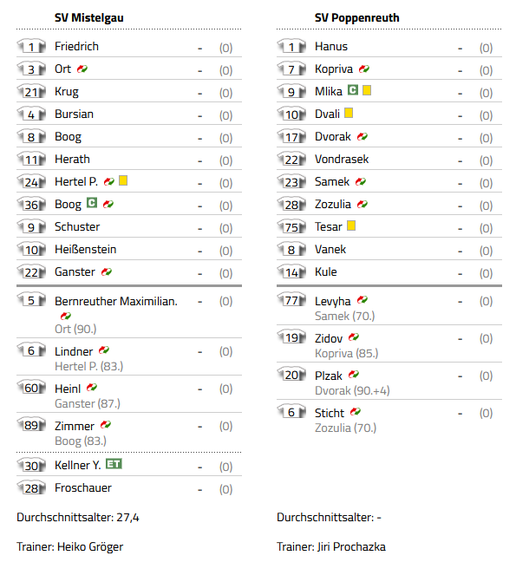Click jersey number 75 icon for Tesar
This screenshot has width=516, height=562.
coord(292,227)
